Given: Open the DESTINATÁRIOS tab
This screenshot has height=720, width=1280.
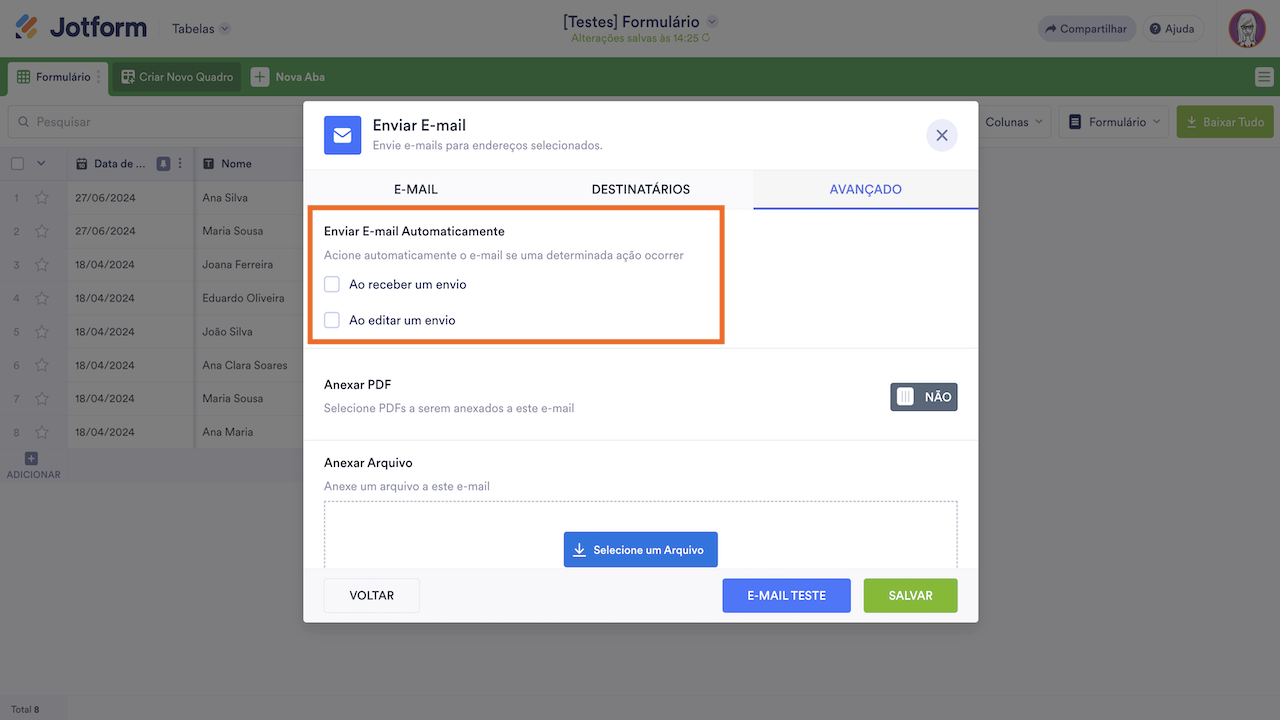Looking at the screenshot, I should coord(641,189).
